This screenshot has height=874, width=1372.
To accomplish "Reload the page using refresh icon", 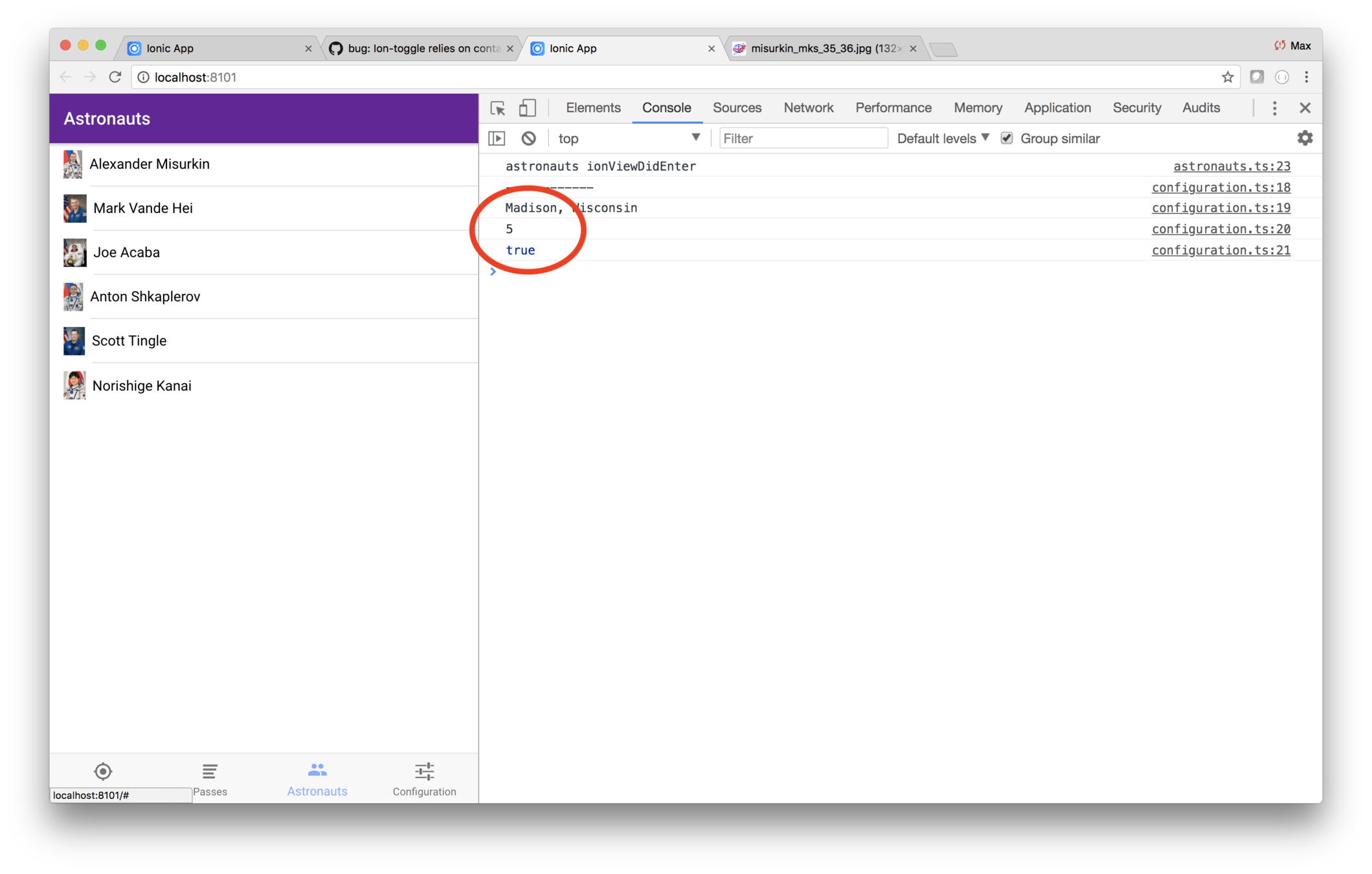I will [115, 77].
